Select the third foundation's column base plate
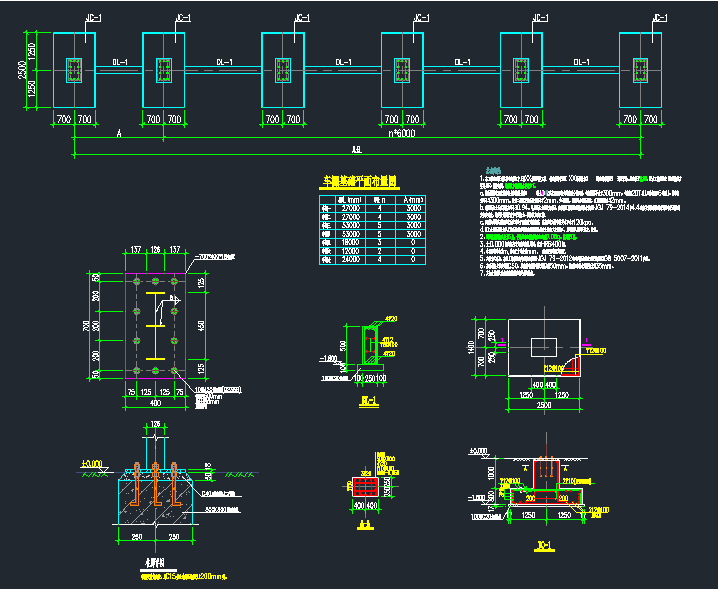718x589 pixels. tap(283, 70)
